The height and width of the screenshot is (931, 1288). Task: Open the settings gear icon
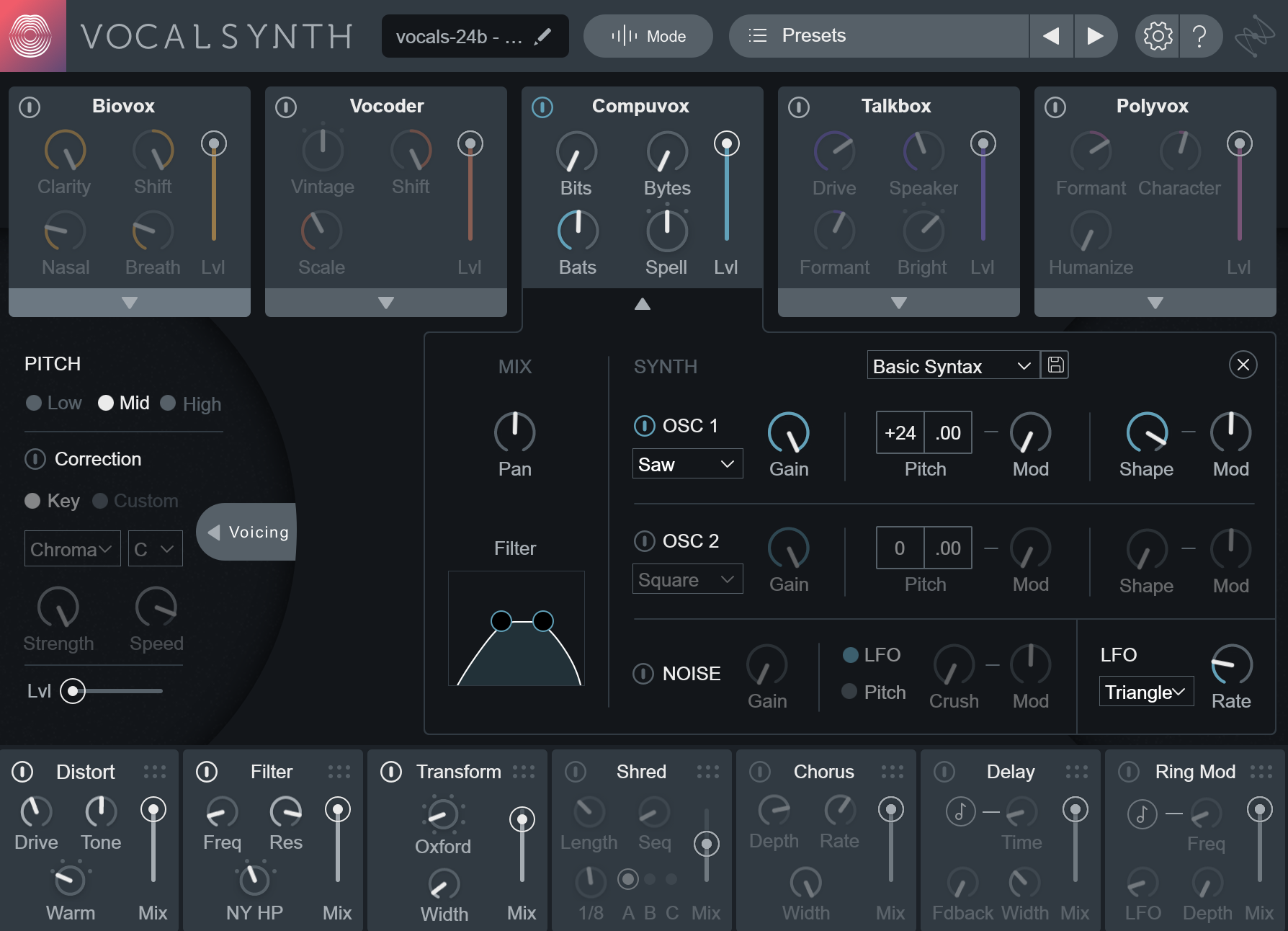(x=1158, y=36)
